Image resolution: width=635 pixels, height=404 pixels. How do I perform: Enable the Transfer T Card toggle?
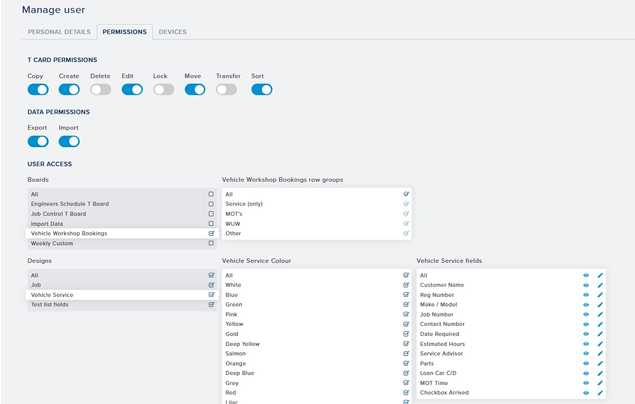(227, 89)
